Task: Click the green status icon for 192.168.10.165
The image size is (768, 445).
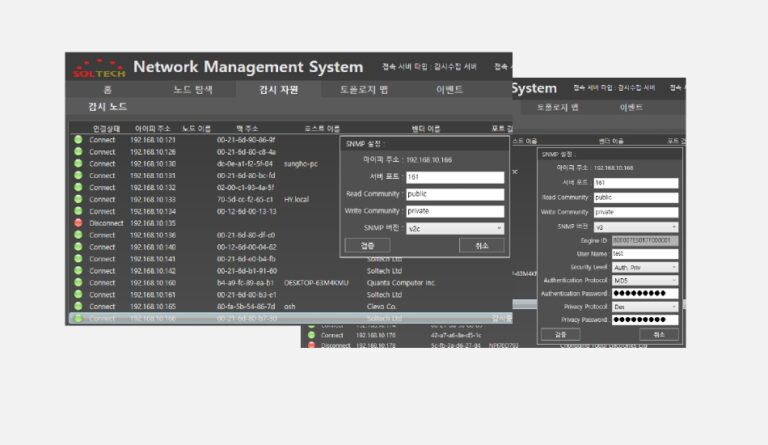Action: (78, 307)
